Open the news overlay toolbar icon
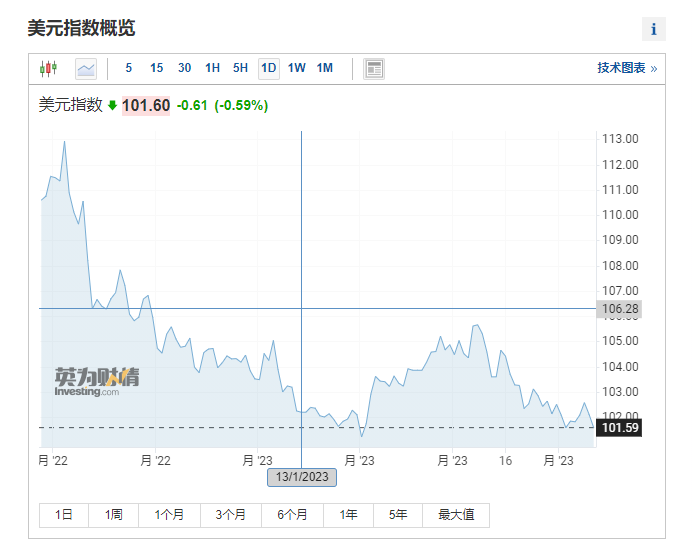 pos(374,68)
